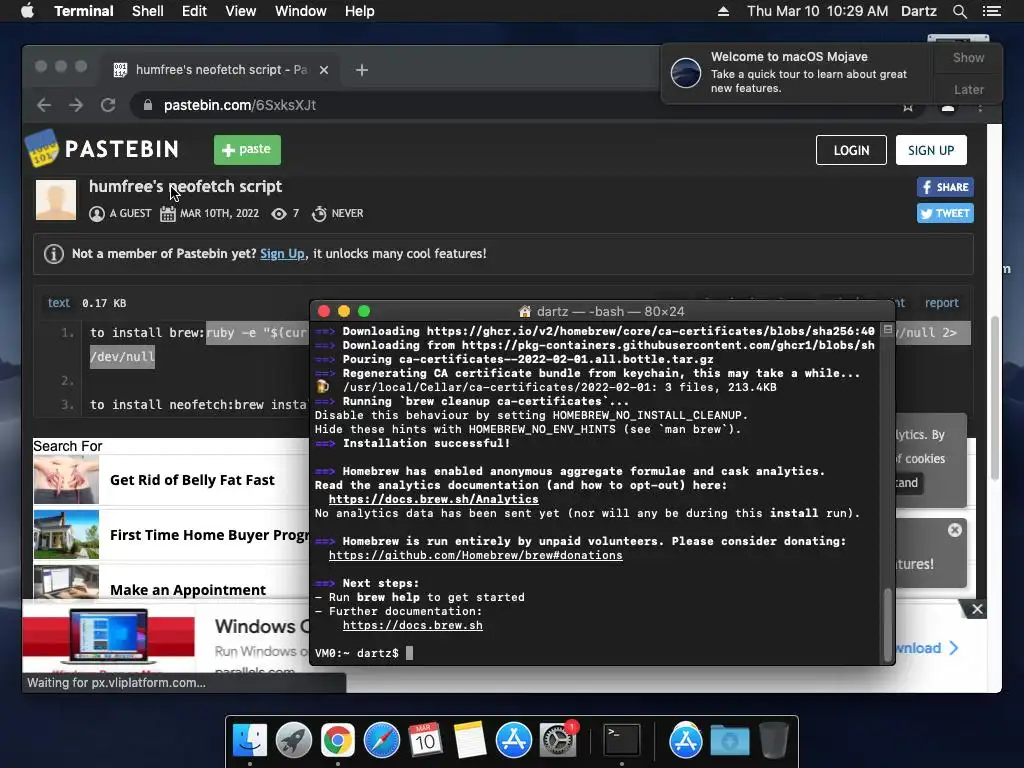Open Safari from the Dock
The width and height of the screenshot is (1024, 768).
coord(381,741)
